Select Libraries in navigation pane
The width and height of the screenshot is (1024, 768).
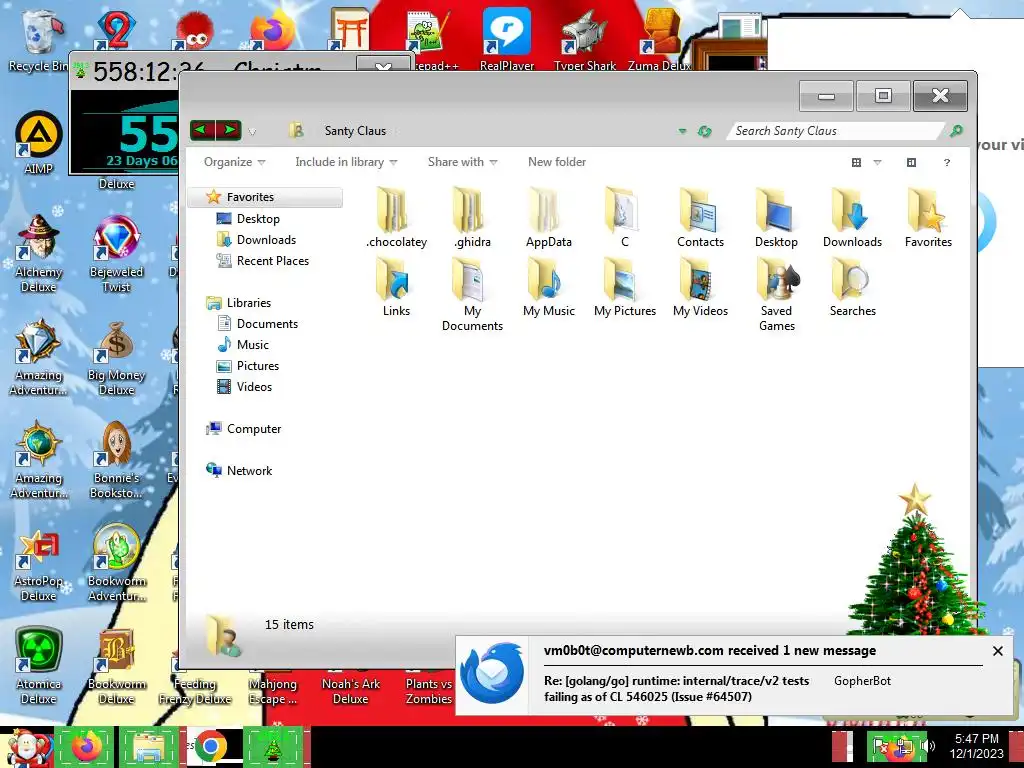click(248, 302)
